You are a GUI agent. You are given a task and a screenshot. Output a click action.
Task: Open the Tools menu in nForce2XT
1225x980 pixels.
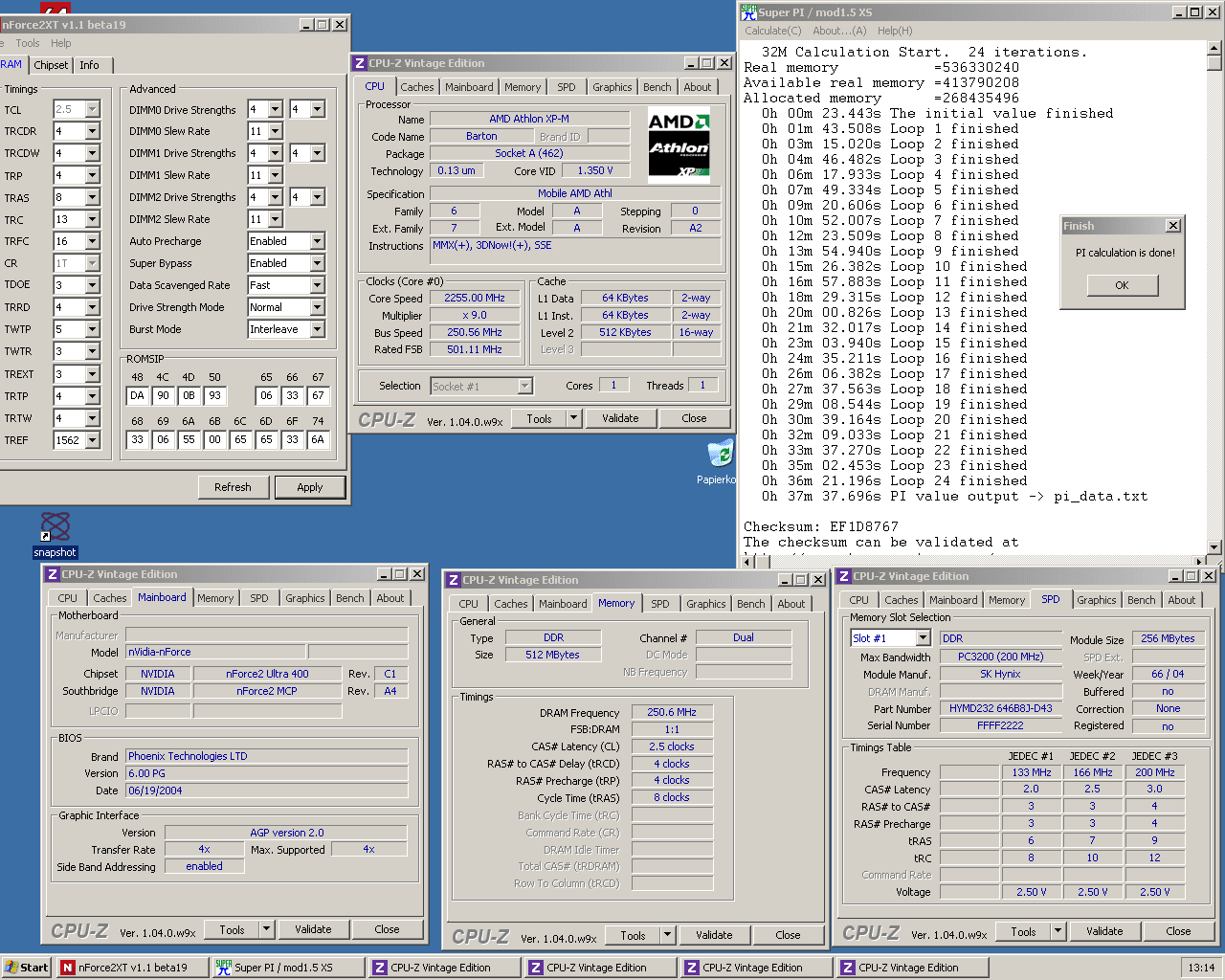28,43
